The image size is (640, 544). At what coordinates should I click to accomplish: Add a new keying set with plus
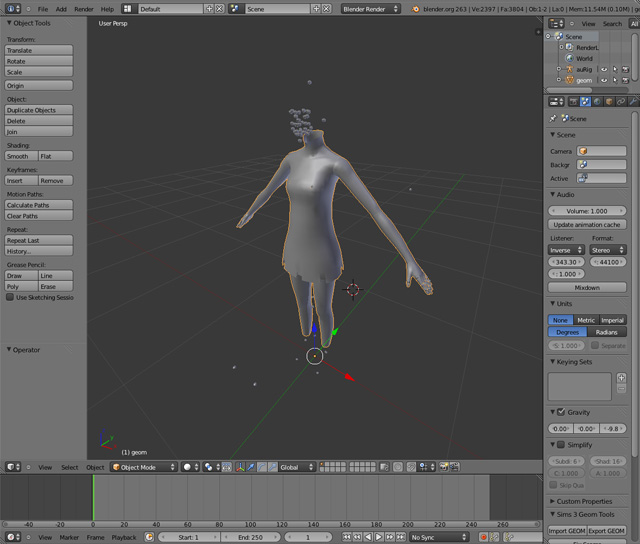pyautogui.click(x=621, y=377)
